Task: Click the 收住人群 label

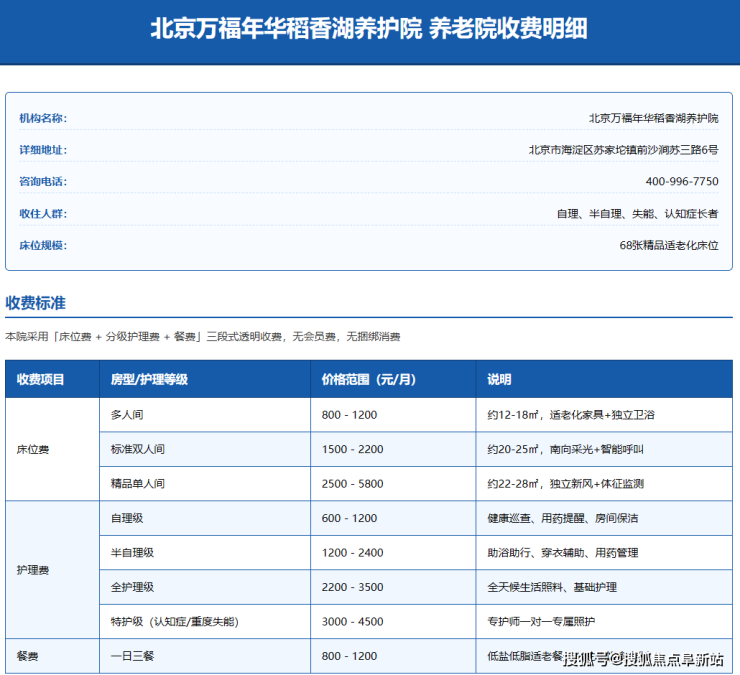Action: click(x=43, y=214)
